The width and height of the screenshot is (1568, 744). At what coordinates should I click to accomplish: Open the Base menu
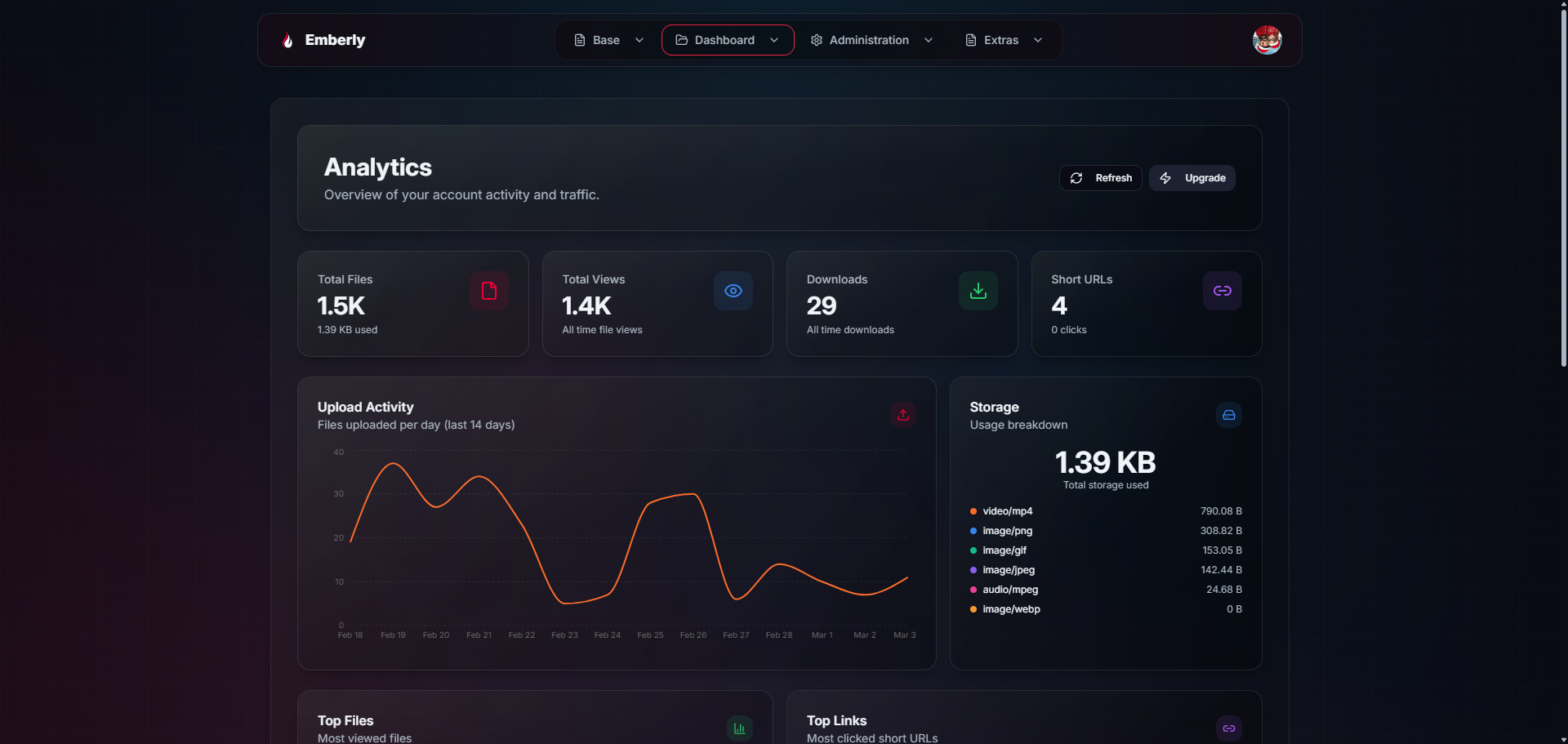(x=608, y=40)
